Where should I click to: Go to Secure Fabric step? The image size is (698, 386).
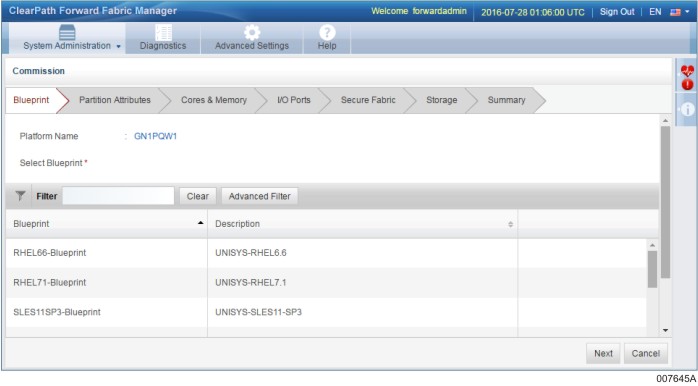click(x=368, y=100)
